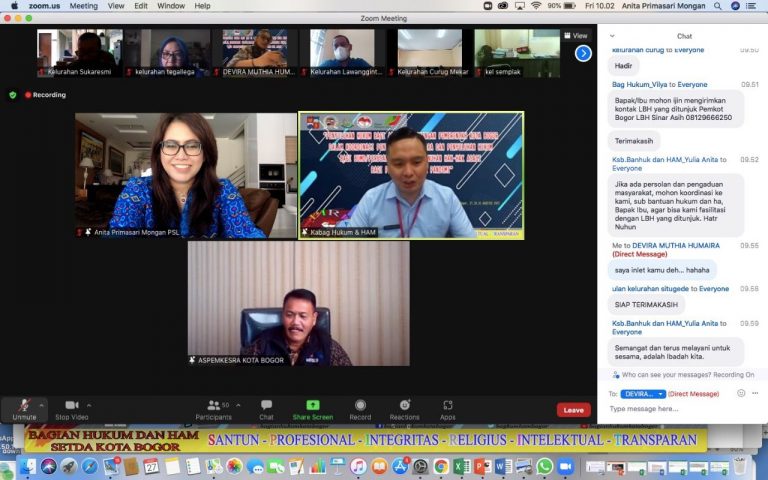Viewport: 768px width, 480px height.
Task: Click Wi-Fi status icon in menu bar
Action: (536, 6)
